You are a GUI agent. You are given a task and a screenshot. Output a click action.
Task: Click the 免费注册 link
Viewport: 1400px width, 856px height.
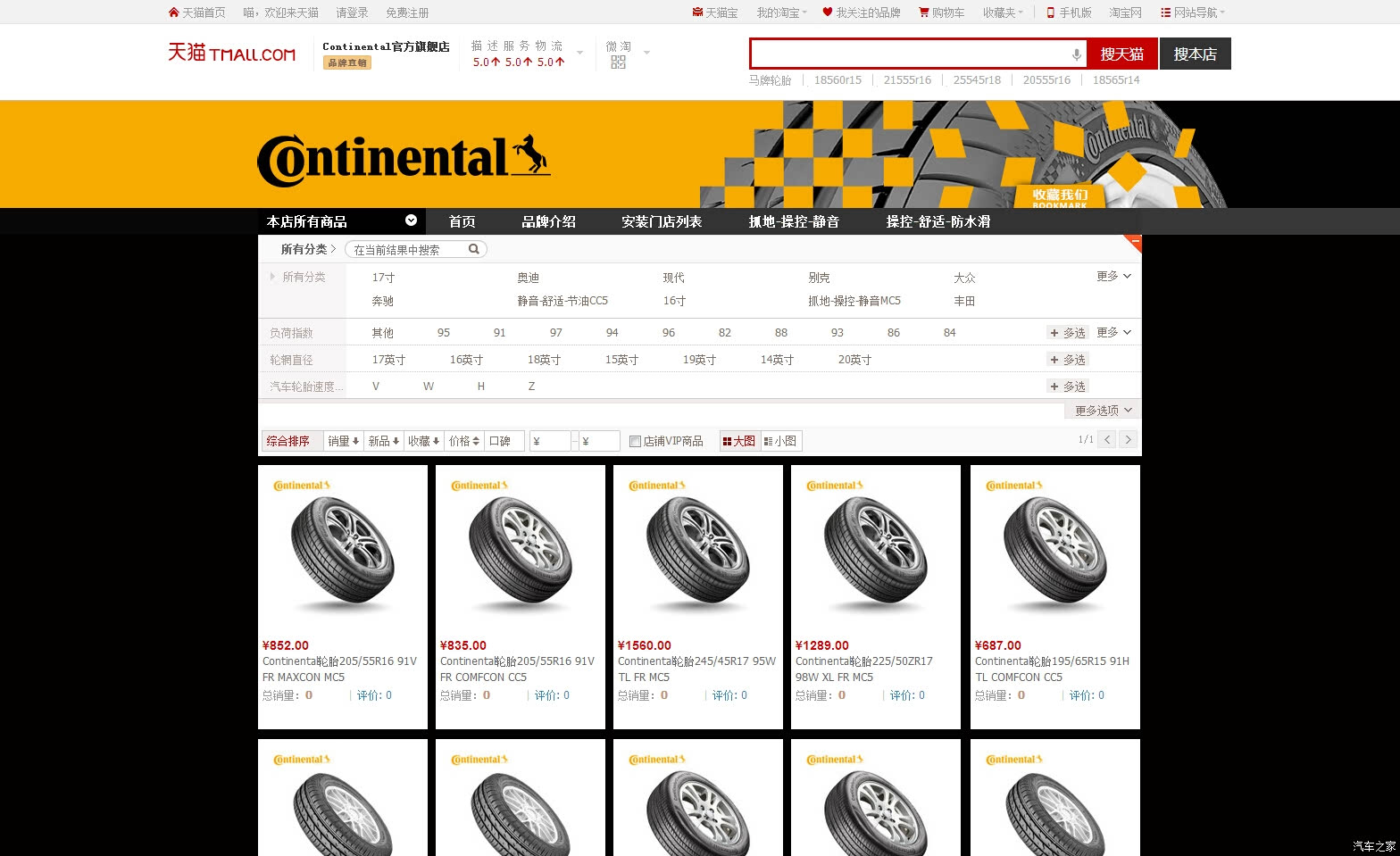pos(407,12)
